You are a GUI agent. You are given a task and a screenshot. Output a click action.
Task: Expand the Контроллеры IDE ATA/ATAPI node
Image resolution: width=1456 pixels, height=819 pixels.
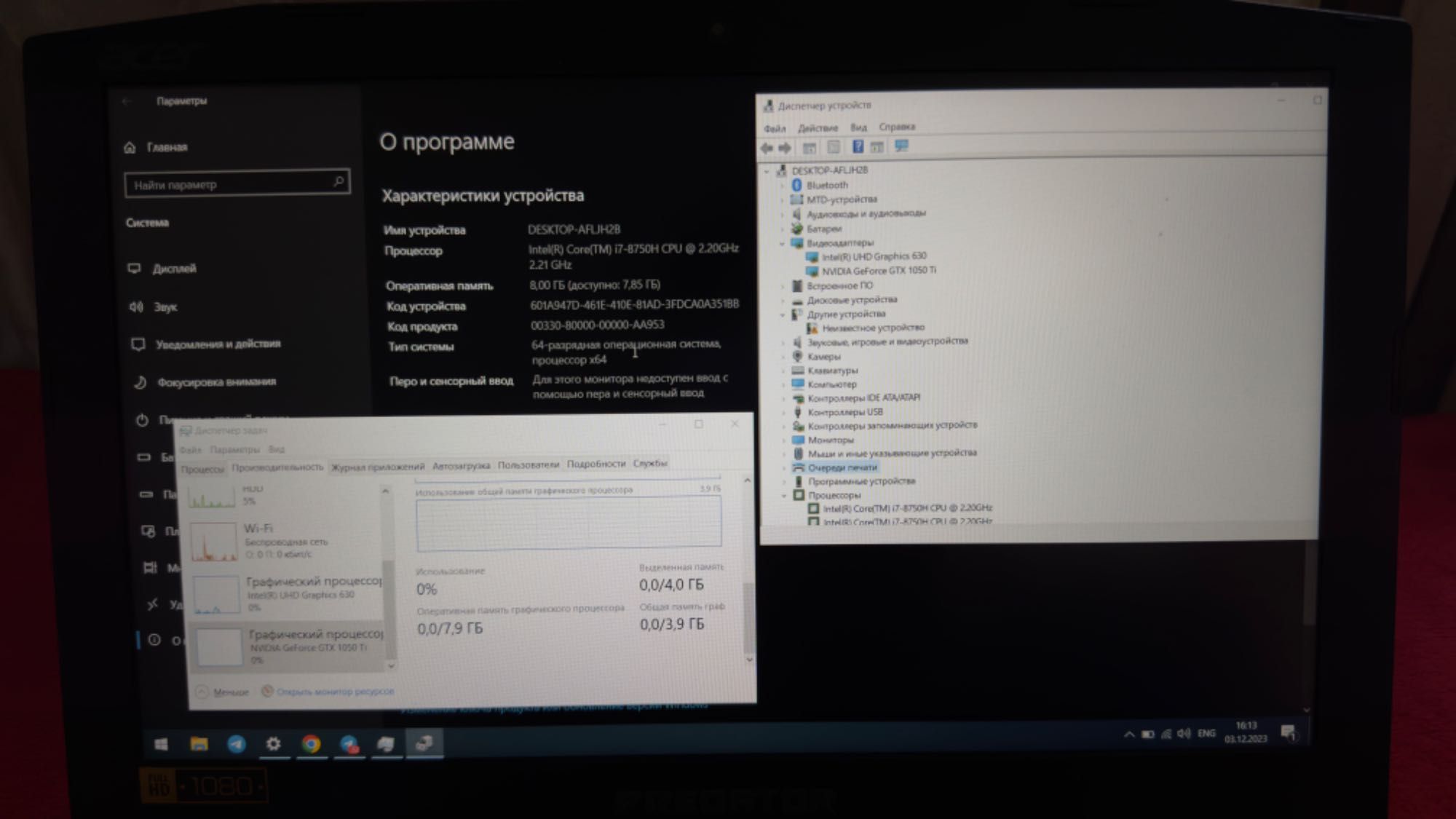point(784,398)
